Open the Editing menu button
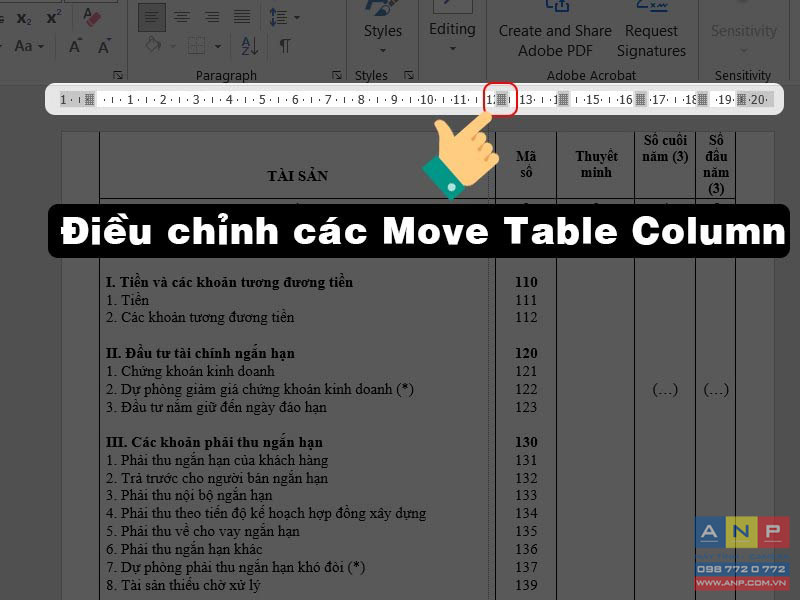Image resolution: width=800 pixels, height=600 pixels. [452, 29]
